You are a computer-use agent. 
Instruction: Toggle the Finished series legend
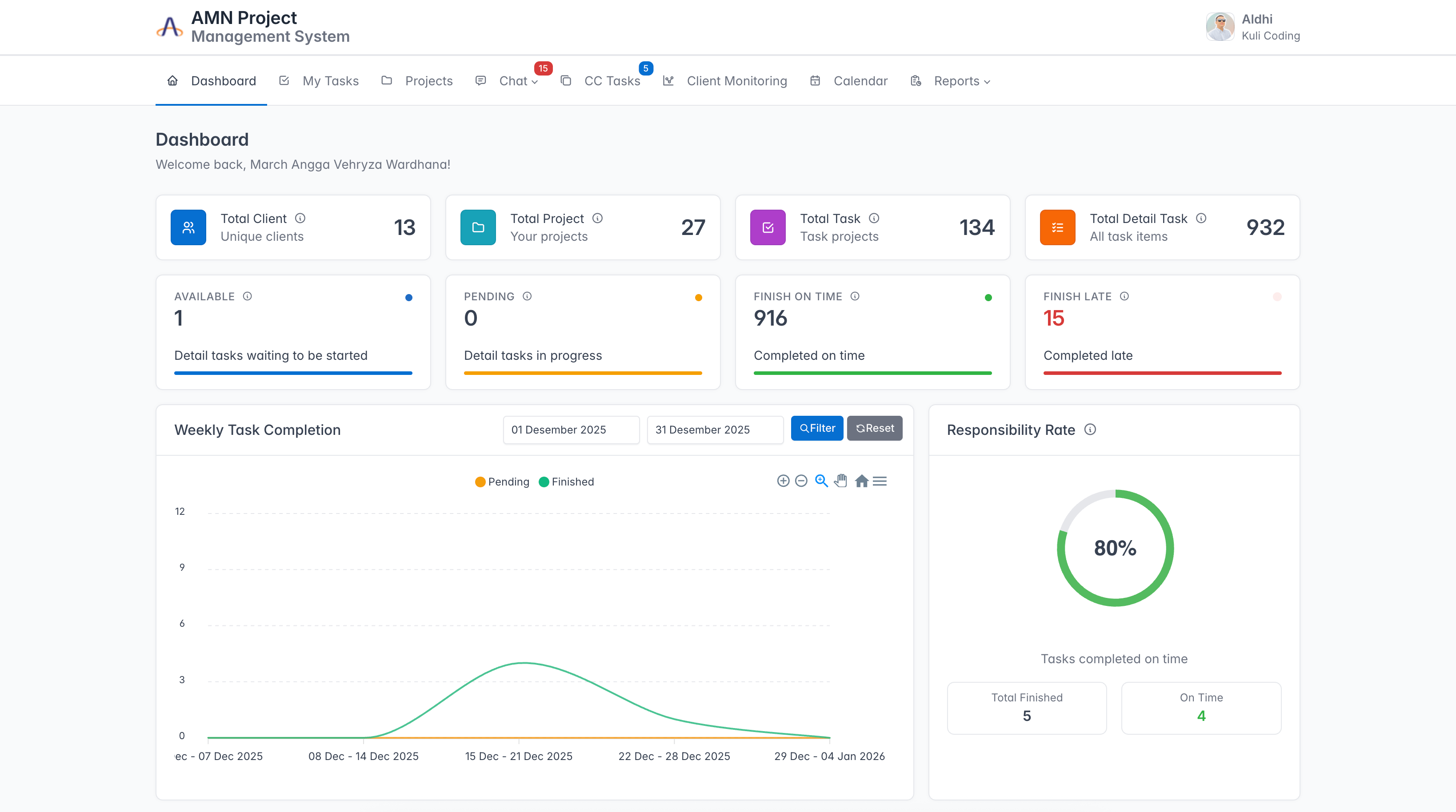[x=566, y=482]
